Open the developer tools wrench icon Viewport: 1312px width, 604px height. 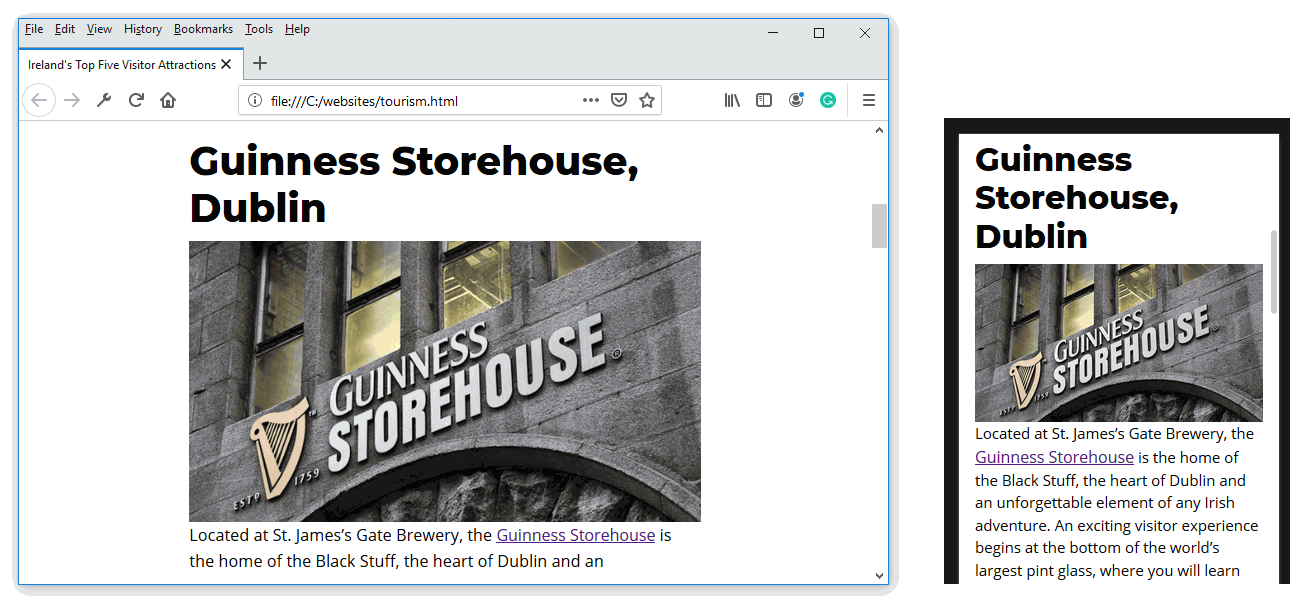point(104,100)
